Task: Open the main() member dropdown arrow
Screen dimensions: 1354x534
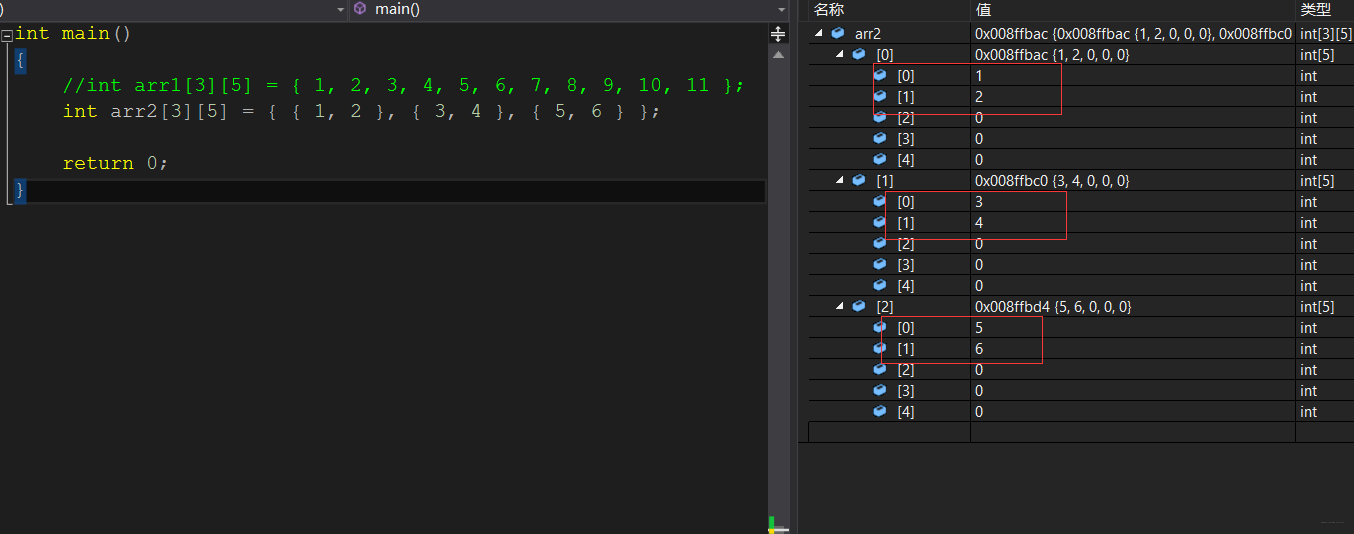Action: [781, 9]
